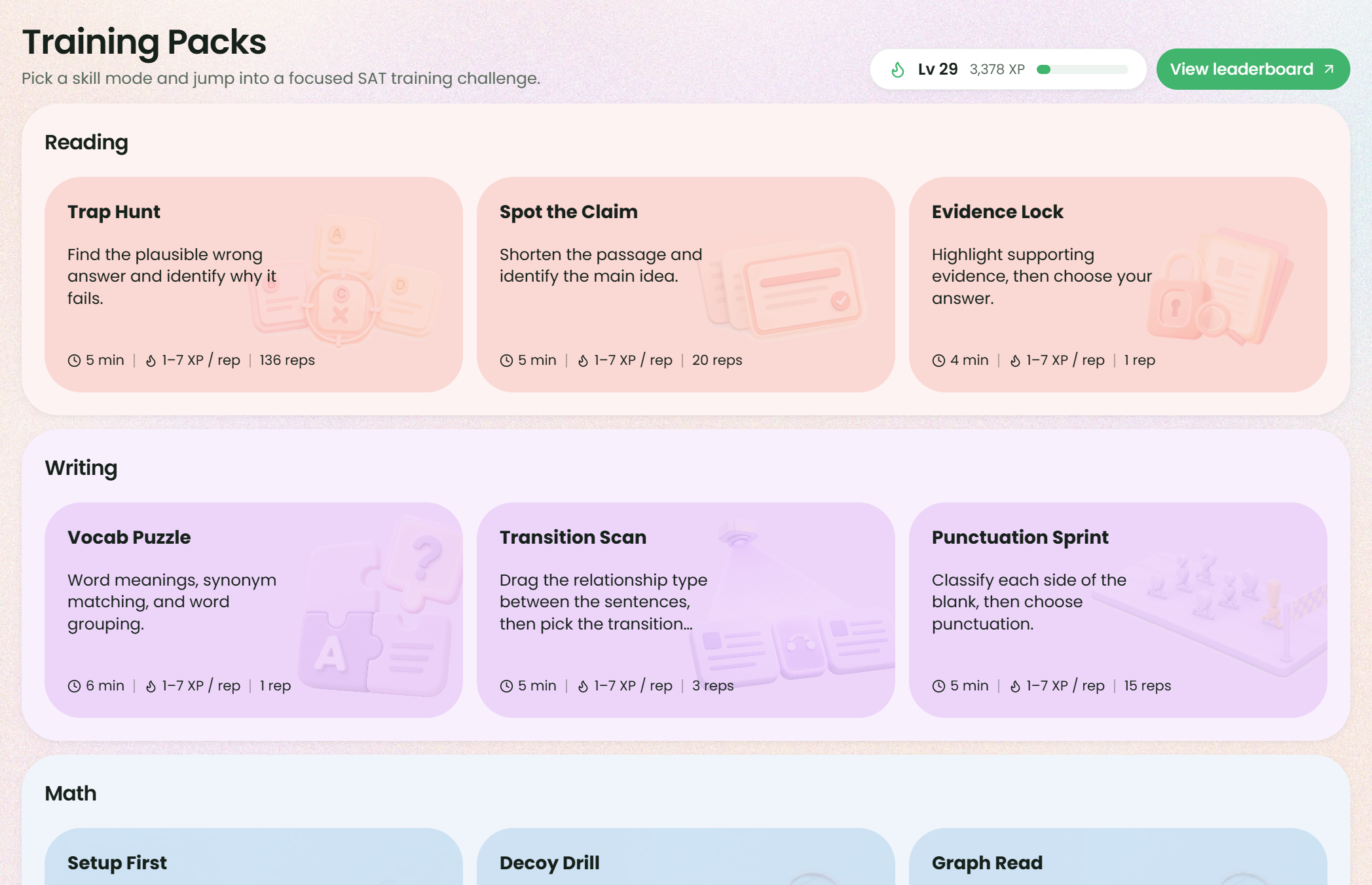Screen dimensions: 1372x885
Task: Click the 6 min duration on Vocab Puzzle
Action: point(105,686)
